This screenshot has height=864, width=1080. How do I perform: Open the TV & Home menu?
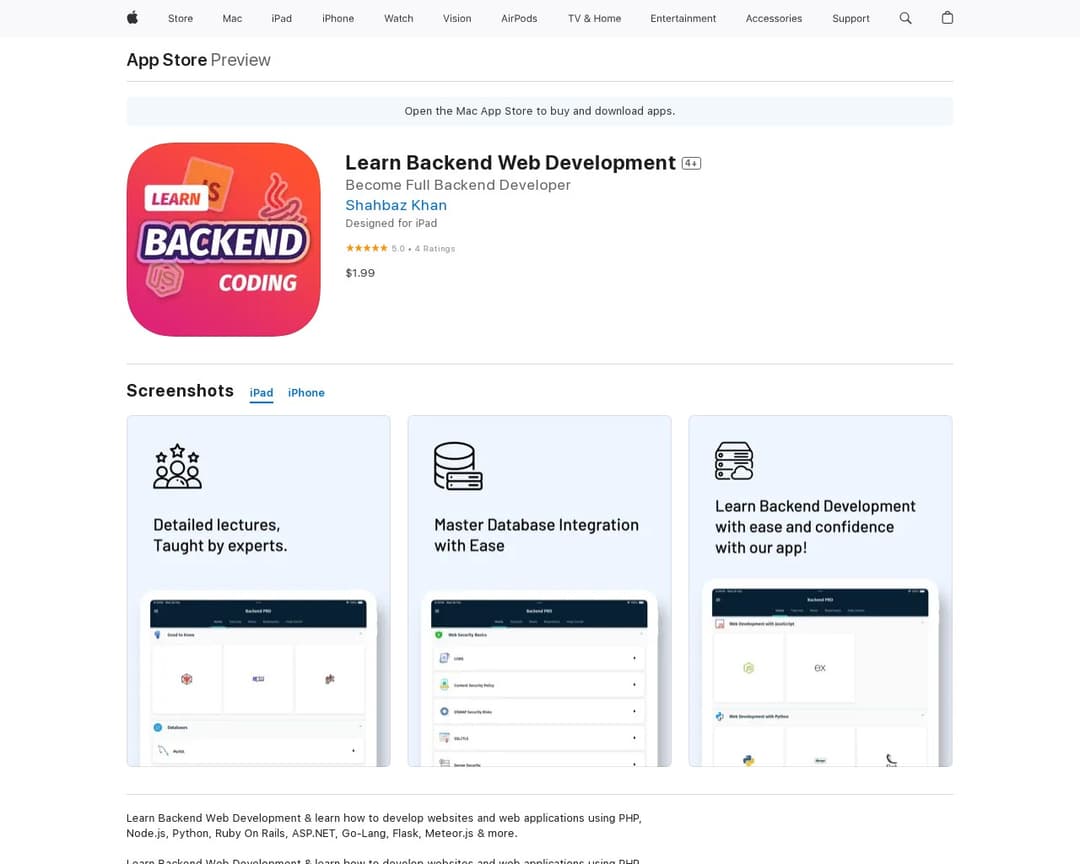(594, 19)
